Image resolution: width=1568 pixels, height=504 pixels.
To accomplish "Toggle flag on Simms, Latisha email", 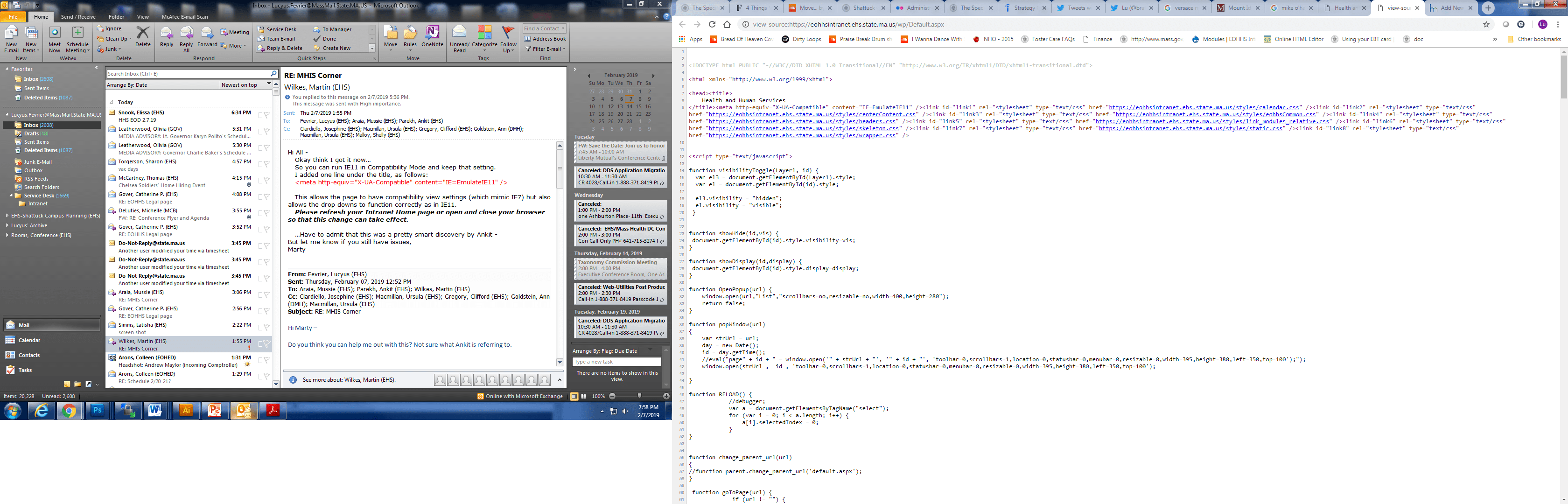I will (267, 328).
